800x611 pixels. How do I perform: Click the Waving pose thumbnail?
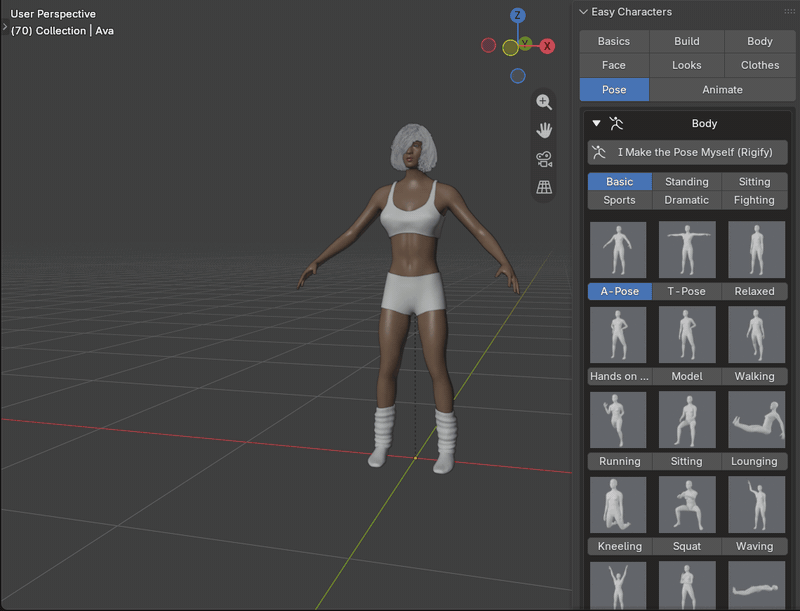tap(757, 505)
